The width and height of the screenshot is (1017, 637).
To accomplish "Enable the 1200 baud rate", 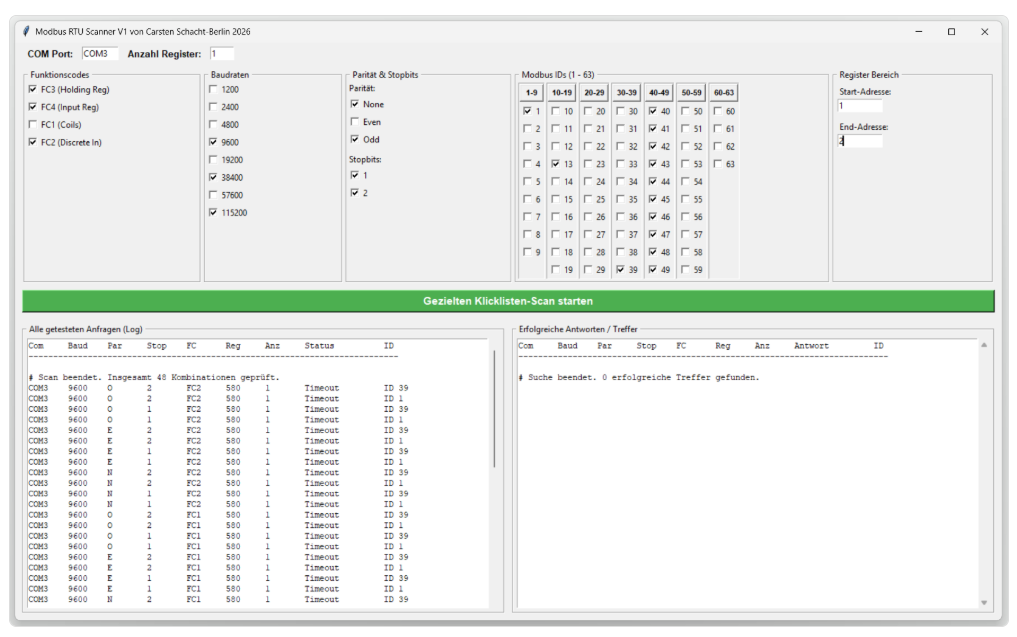I will [213, 90].
